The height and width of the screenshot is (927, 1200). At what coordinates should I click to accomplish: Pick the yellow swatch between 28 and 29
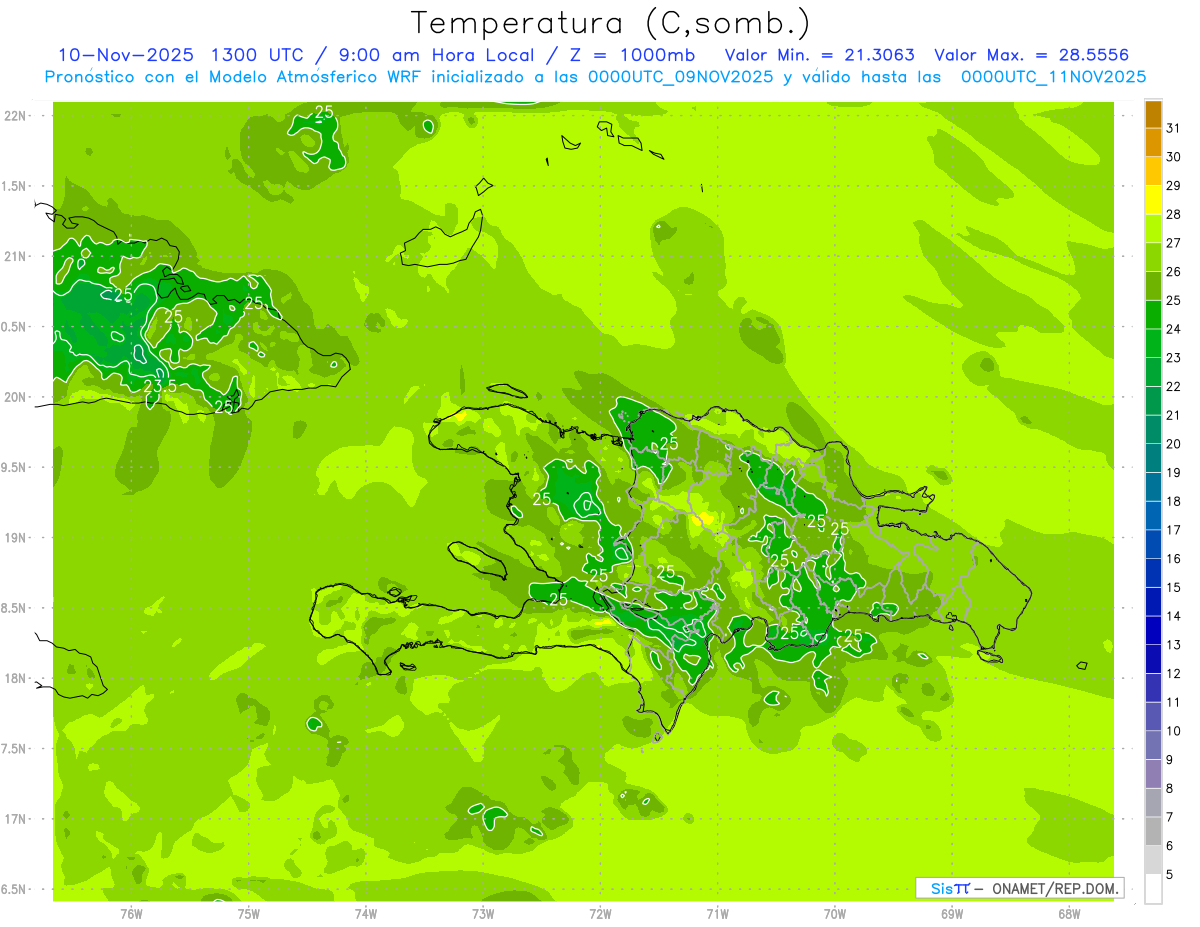click(x=1153, y=200)
